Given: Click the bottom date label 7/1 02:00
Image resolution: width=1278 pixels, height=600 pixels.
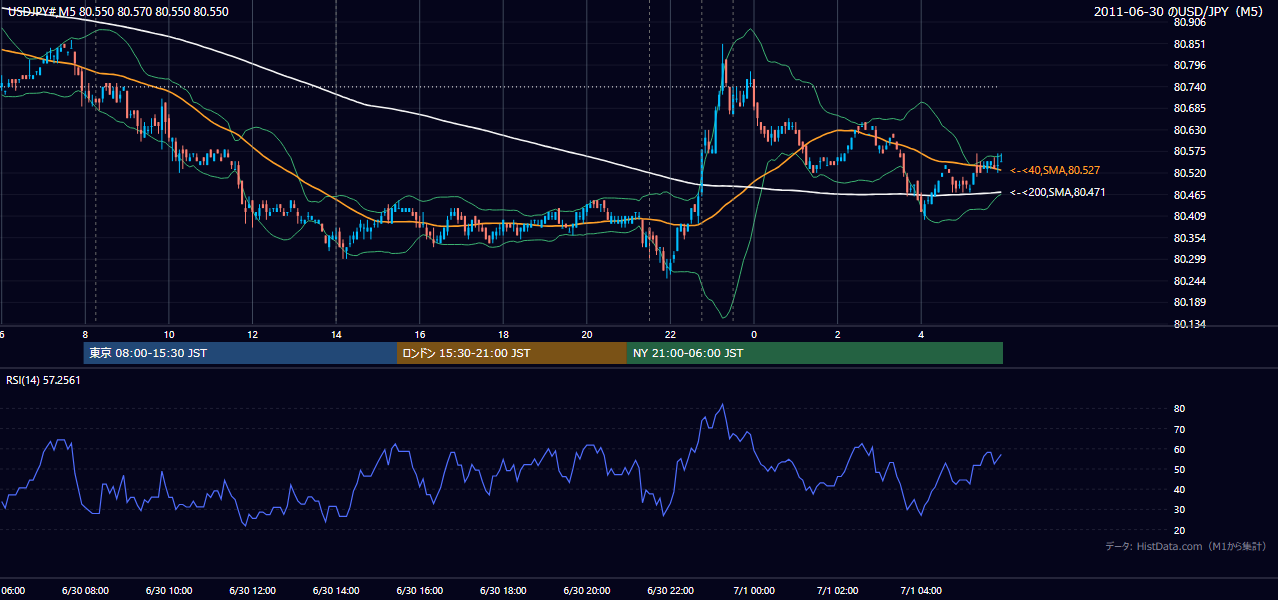Looking at the screenshot, I should (x=838, y=591).
